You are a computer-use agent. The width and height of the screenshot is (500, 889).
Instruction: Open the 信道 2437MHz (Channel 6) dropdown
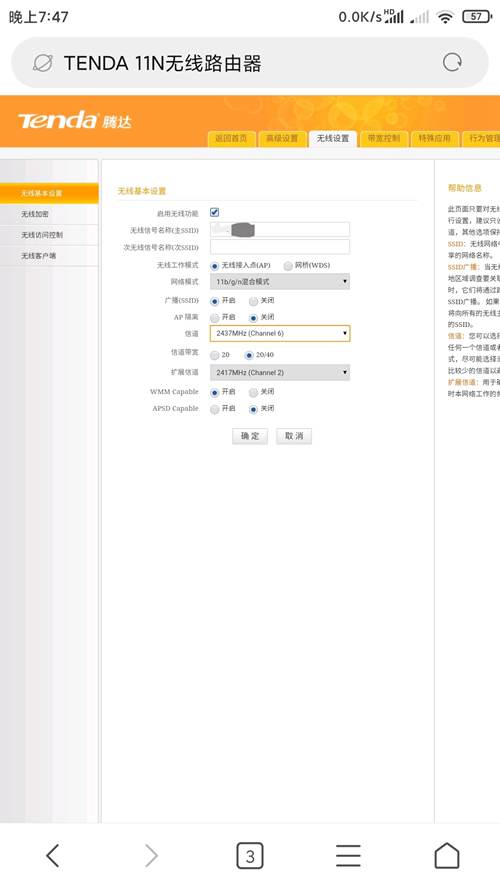coord(279,333)
